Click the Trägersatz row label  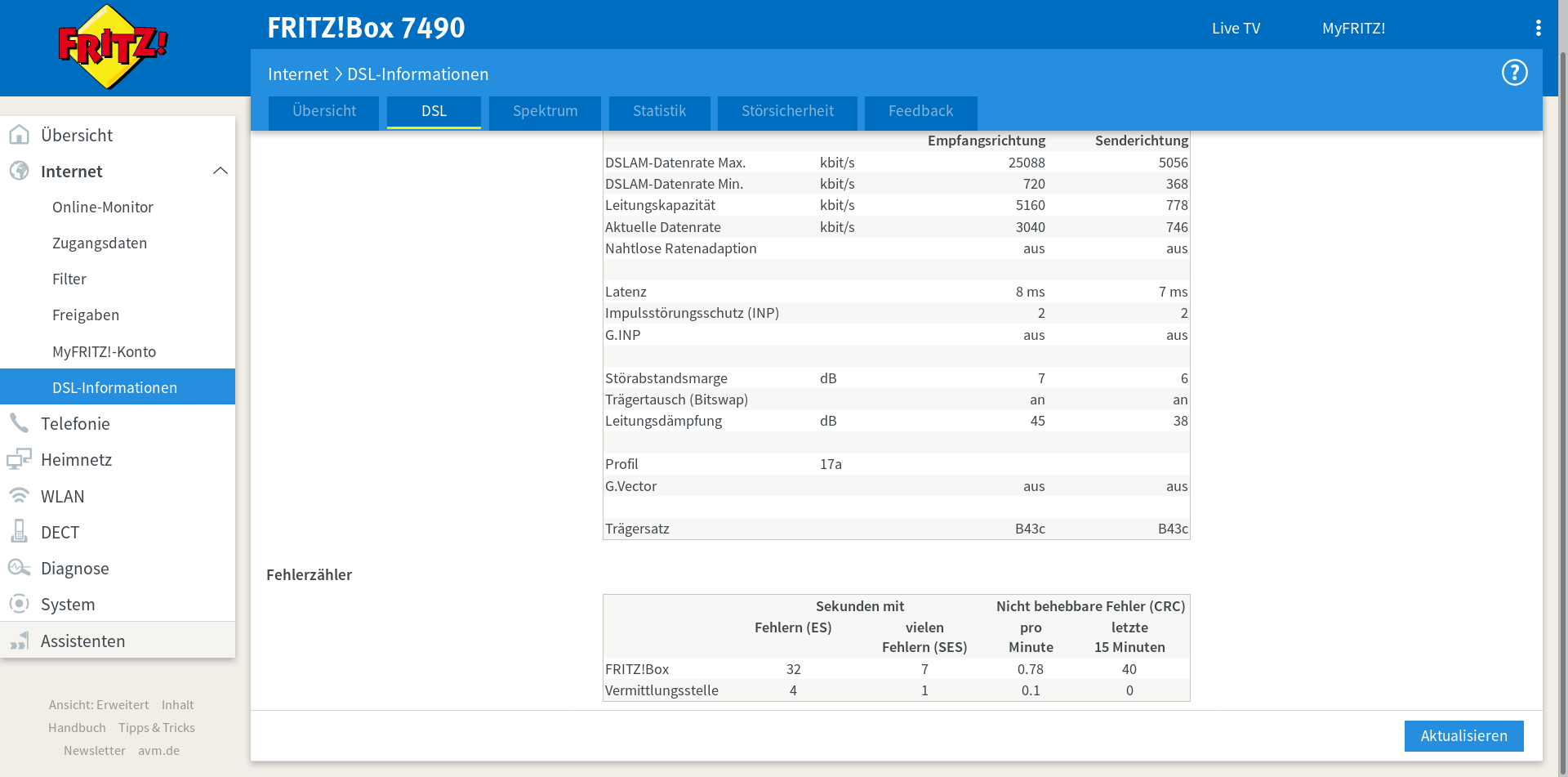click(x=637, y=529)
